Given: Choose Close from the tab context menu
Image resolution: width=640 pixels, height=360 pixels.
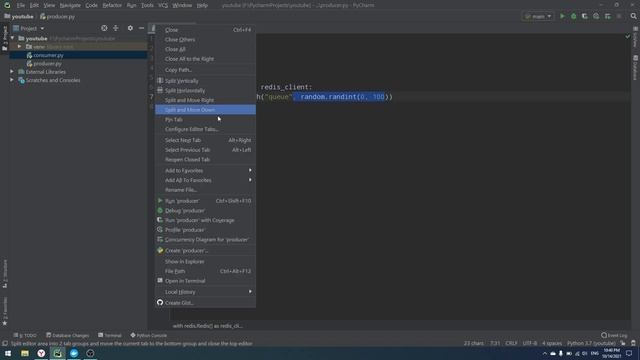Looking at the screenshot, I should click(x=205, y=30).
